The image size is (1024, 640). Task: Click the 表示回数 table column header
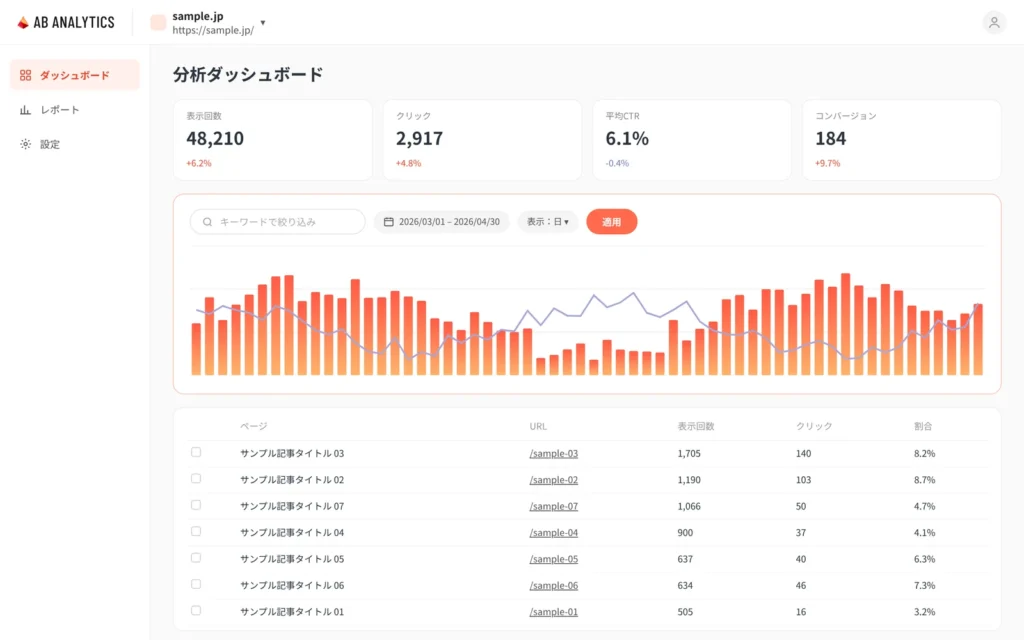(696, 426)
